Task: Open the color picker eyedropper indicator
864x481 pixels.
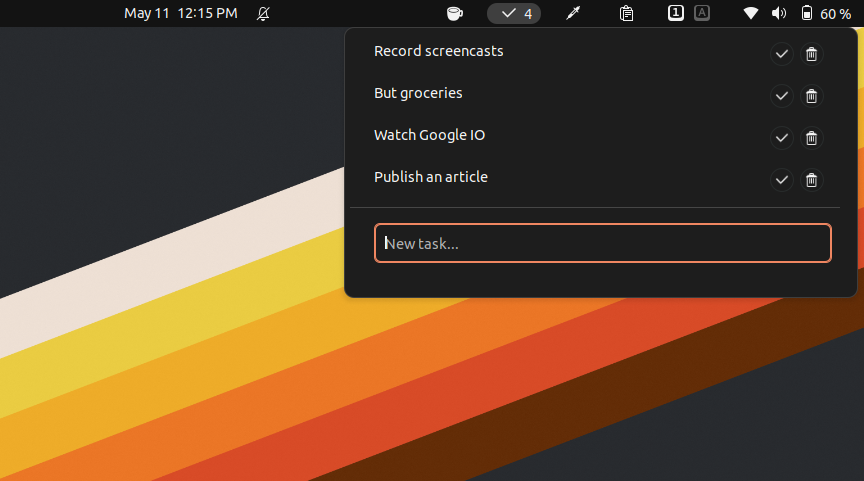Action: 573,13
